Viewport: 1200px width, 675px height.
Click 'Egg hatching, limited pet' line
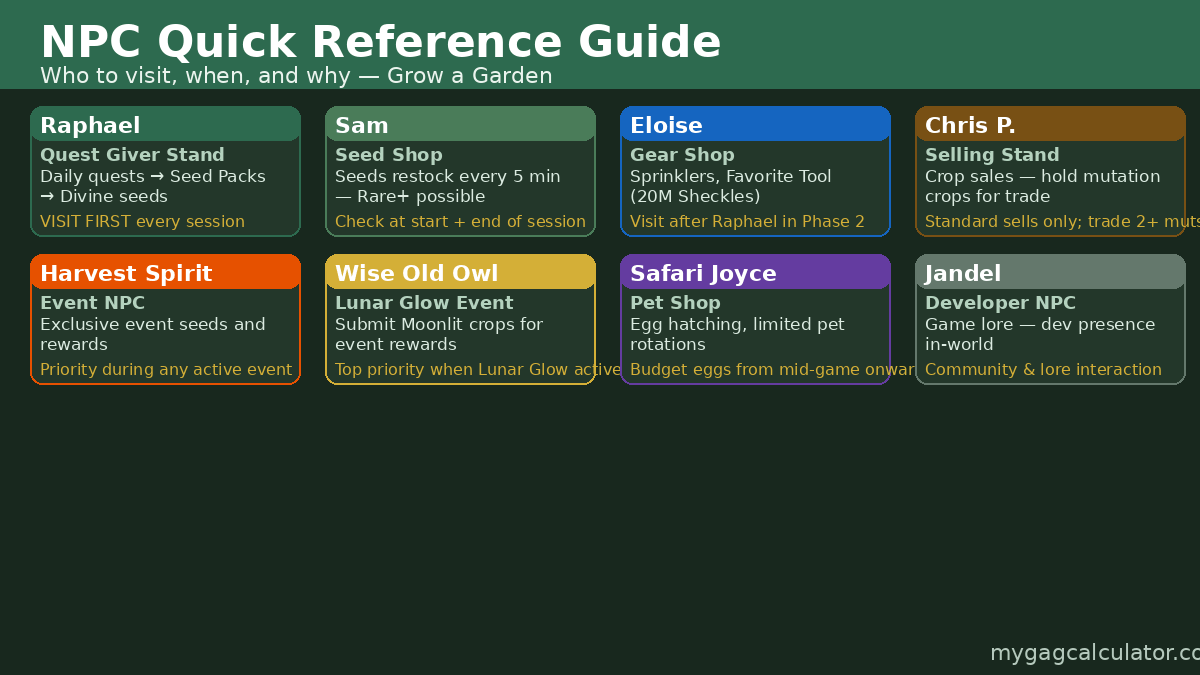coord(737,324)
